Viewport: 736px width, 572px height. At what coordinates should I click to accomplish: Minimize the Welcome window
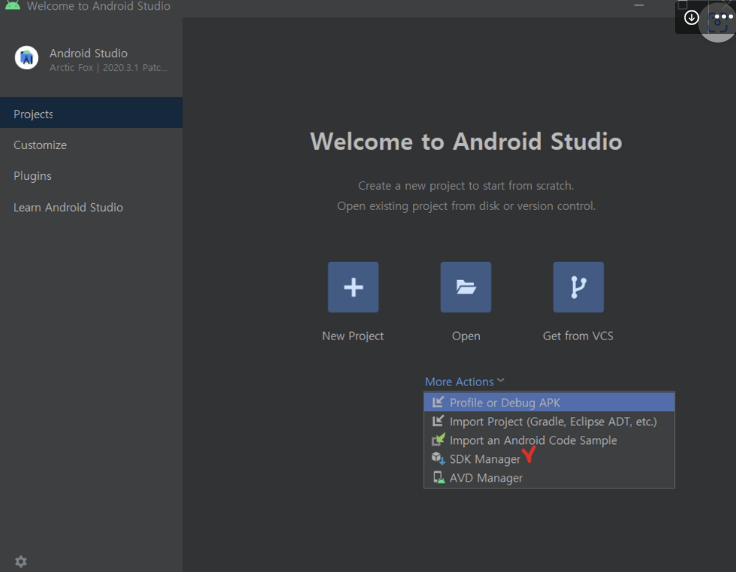[x=639, y=5]
